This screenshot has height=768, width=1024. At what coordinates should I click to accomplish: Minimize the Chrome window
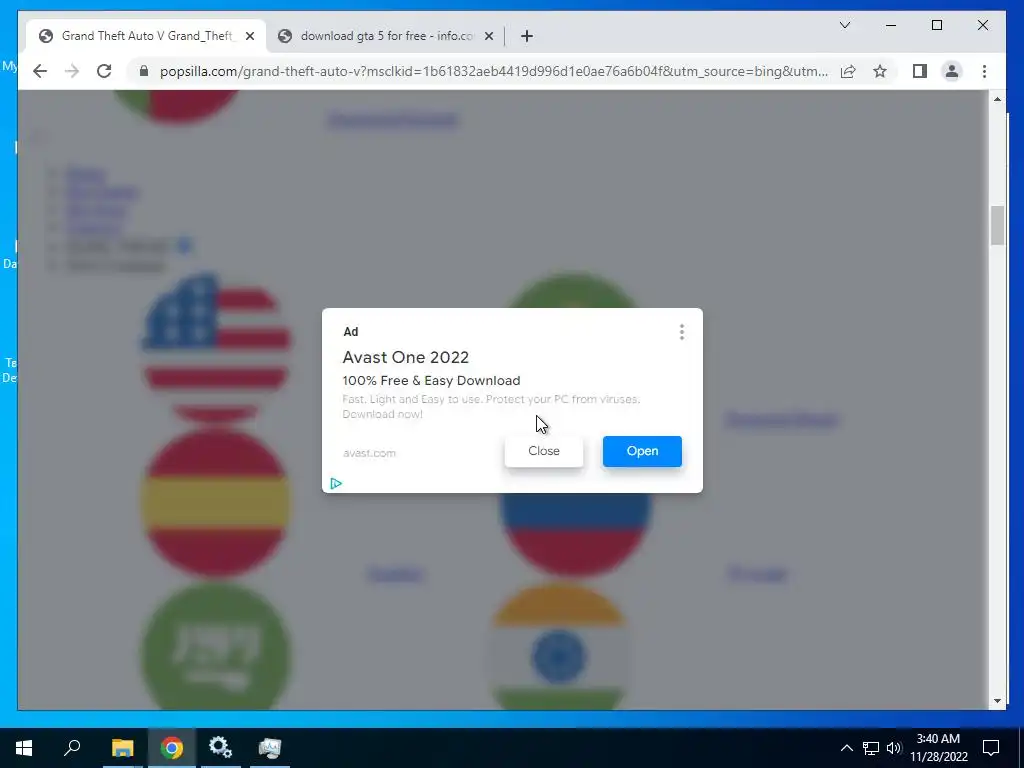click(x=891, y=25)
